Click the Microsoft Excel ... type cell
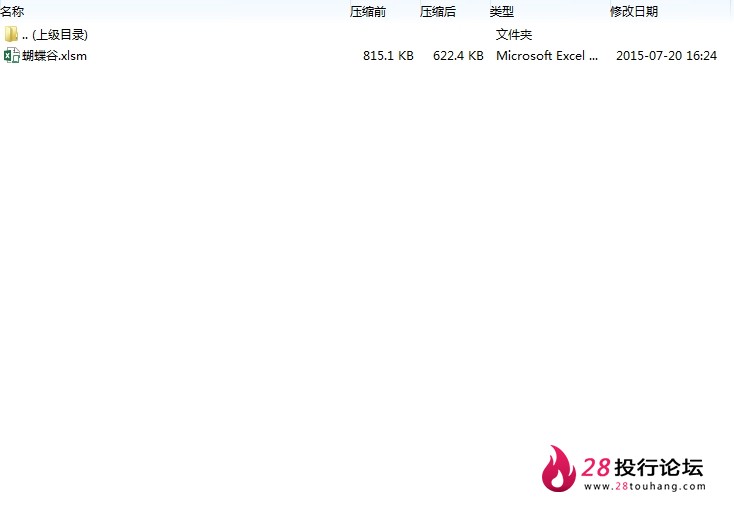Viewport: 734px width, 518px height. click(547, 56)
